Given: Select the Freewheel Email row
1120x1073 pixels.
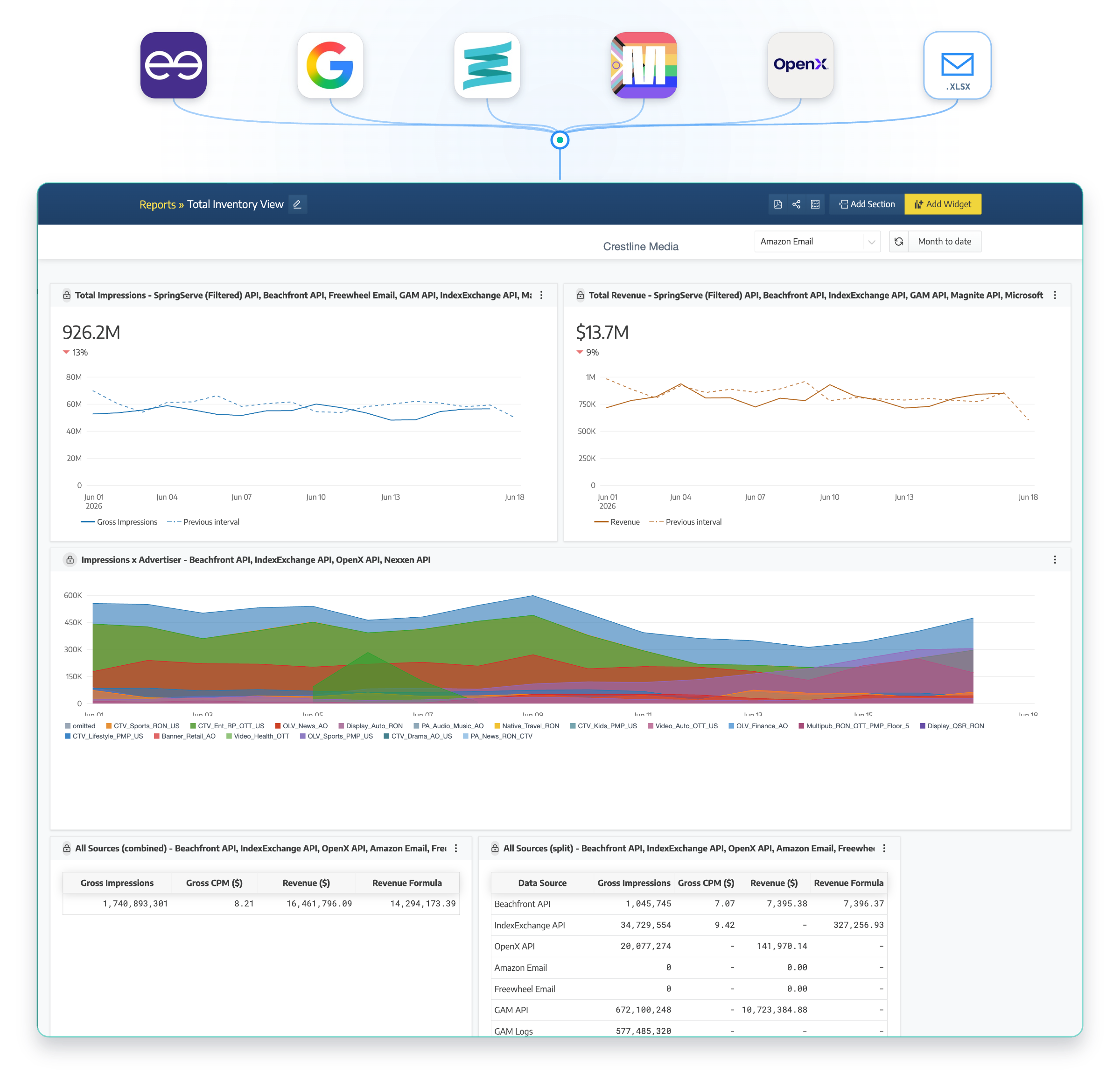Looking at the screenshot, I should [x=689, y=989].
